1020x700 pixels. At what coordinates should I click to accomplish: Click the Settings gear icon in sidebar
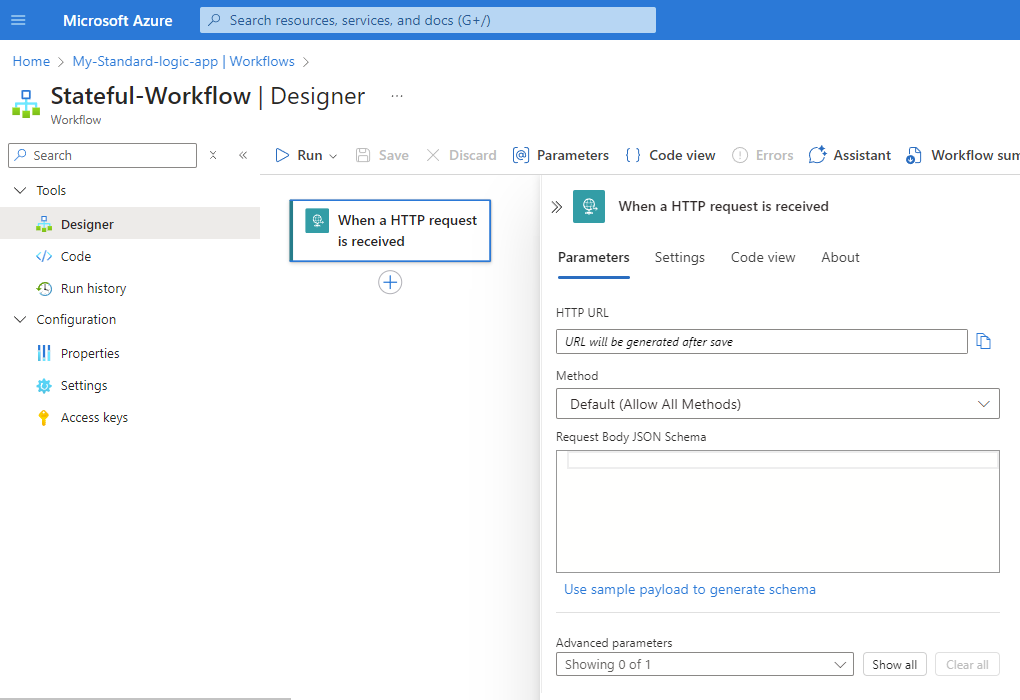click(44, 386)
